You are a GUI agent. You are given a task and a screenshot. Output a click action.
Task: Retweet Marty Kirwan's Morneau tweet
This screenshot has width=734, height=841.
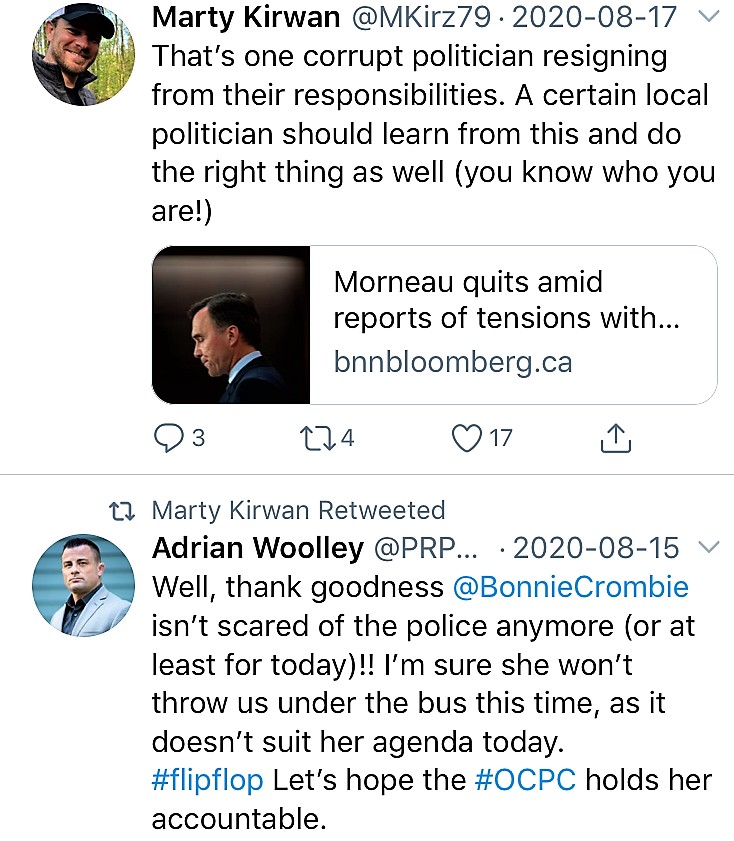pos(317,438)
